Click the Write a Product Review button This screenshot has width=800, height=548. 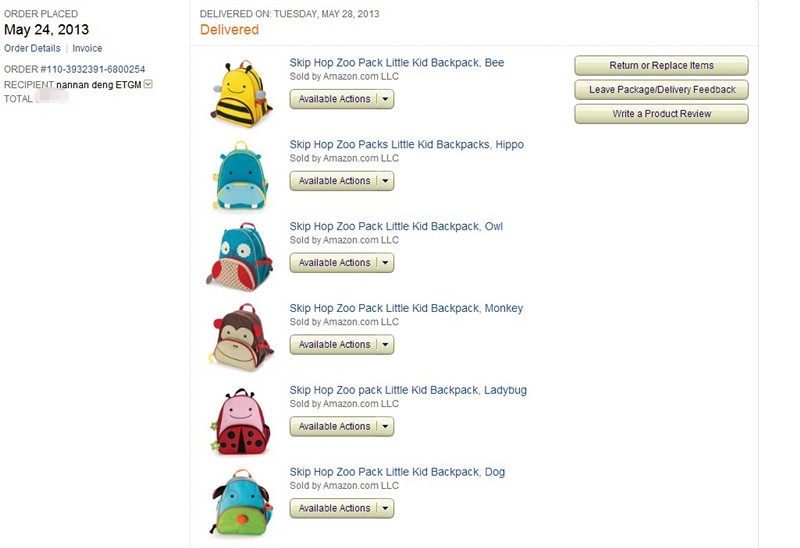coord(661,114)
